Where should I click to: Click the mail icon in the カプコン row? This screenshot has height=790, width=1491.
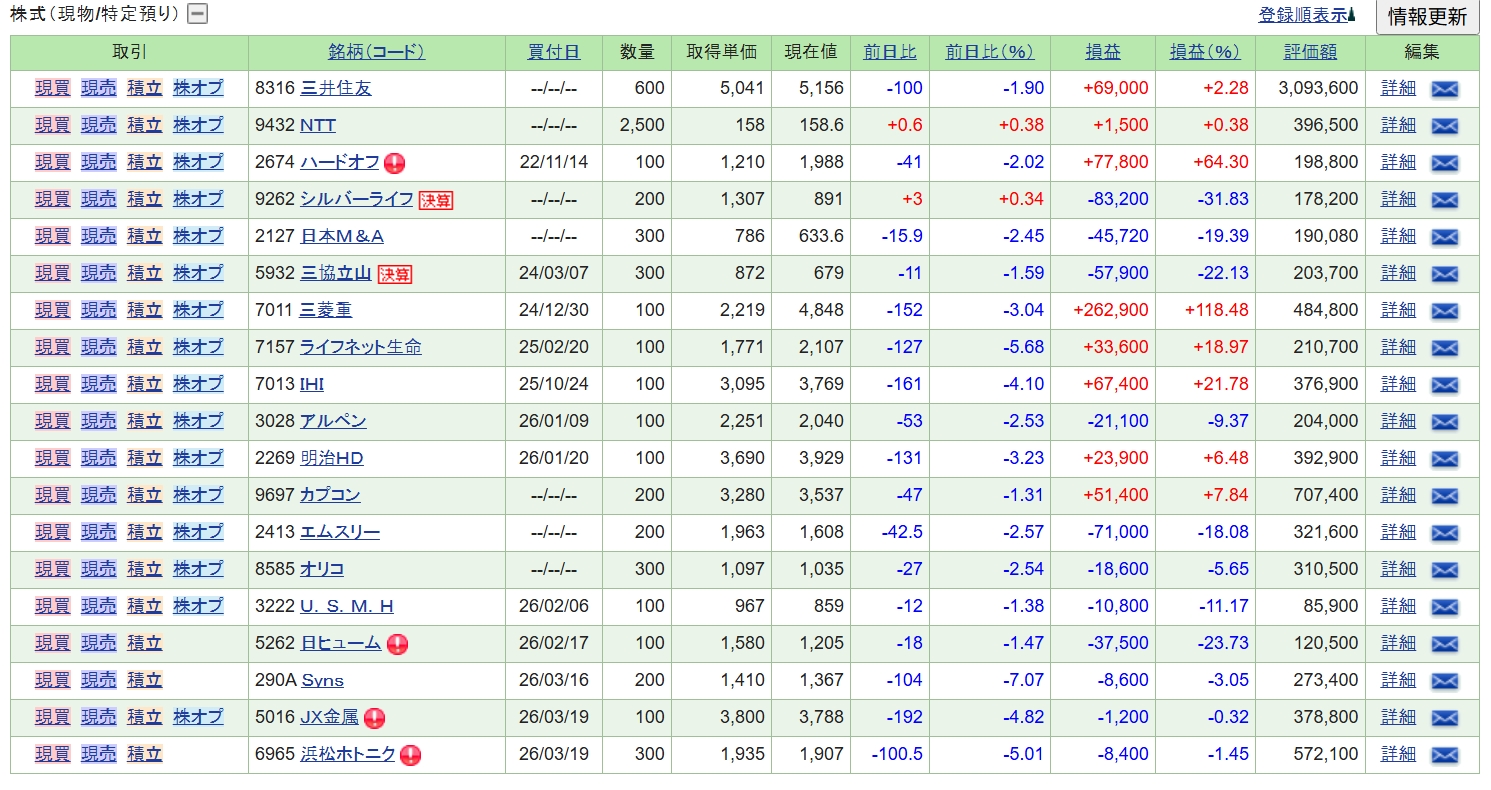click(x=1444, y=496)
